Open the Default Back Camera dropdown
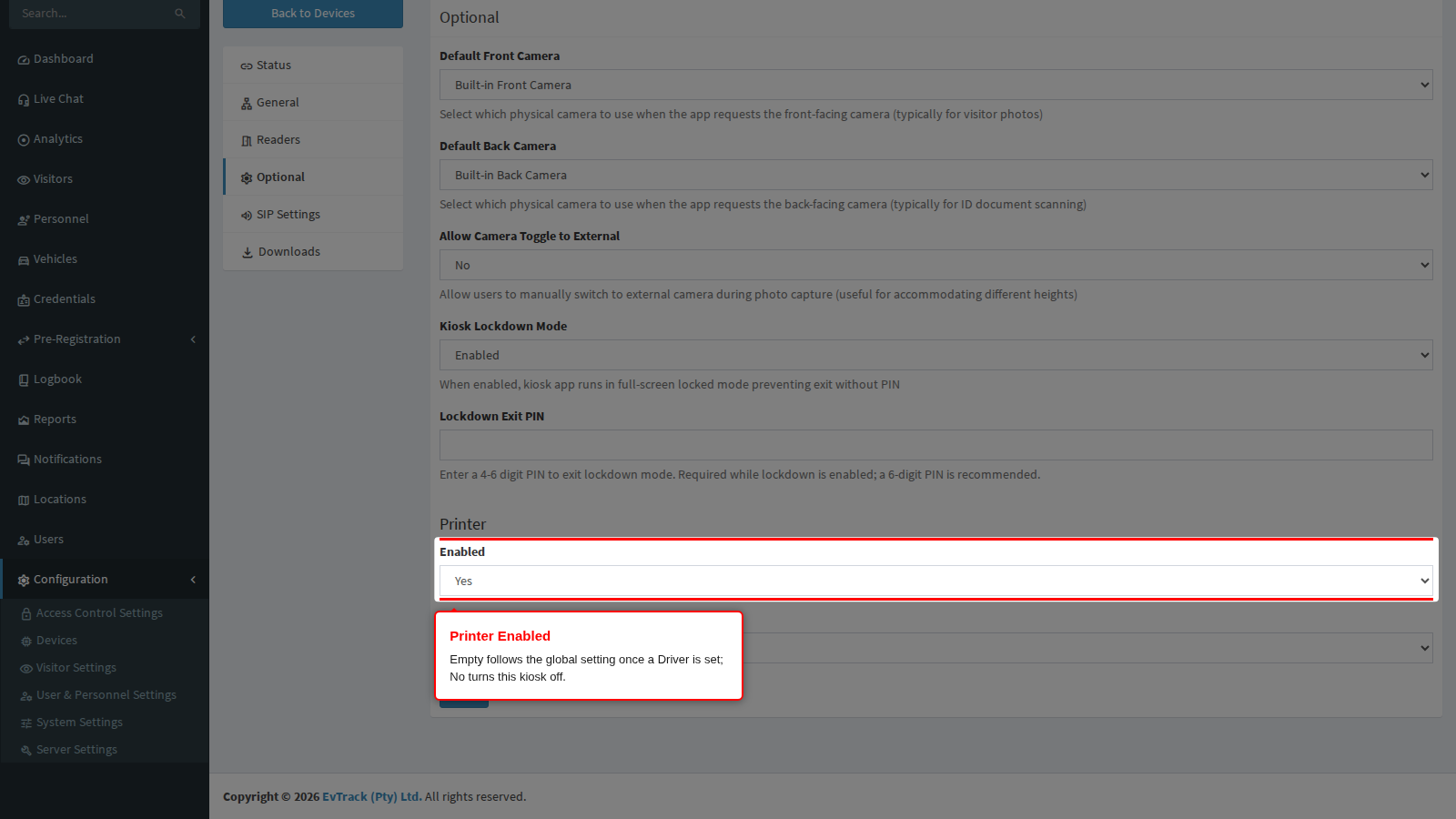This screenshot has width=1456, height=819. [x=935, y=175]
